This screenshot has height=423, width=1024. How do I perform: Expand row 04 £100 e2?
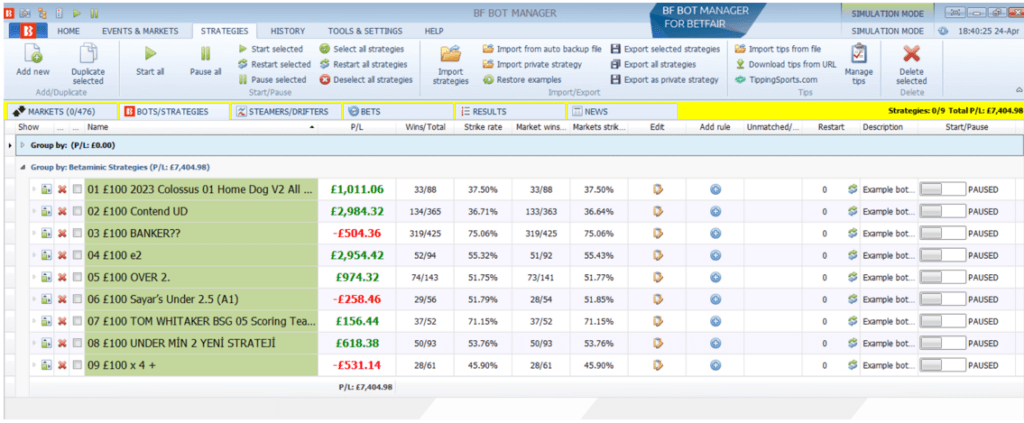pos(34,255)
